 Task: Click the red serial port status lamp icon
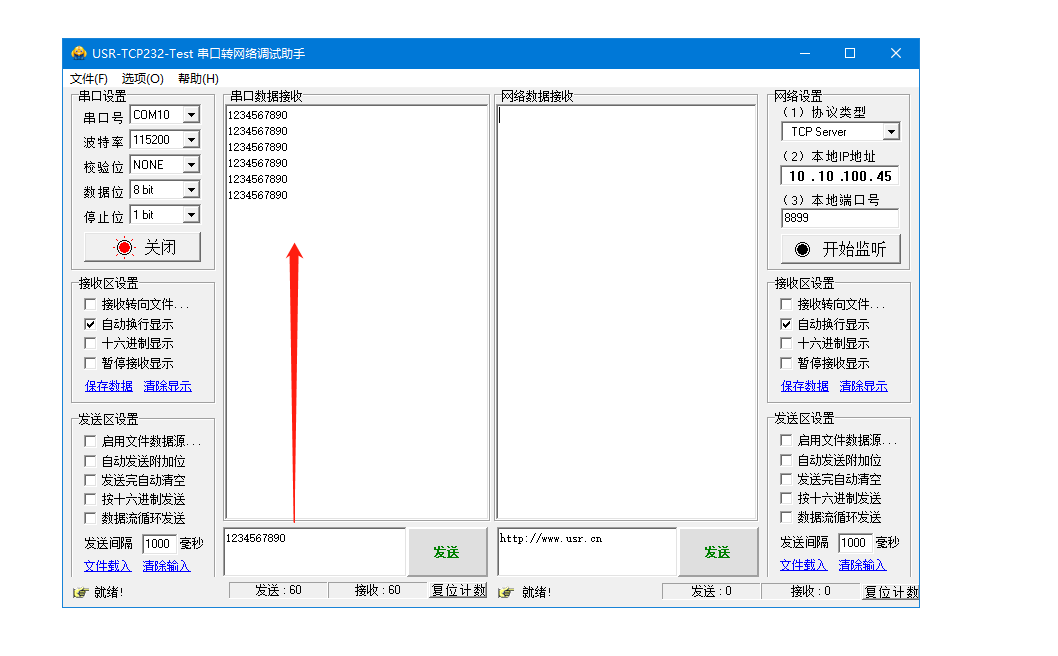tap(124, 248)
